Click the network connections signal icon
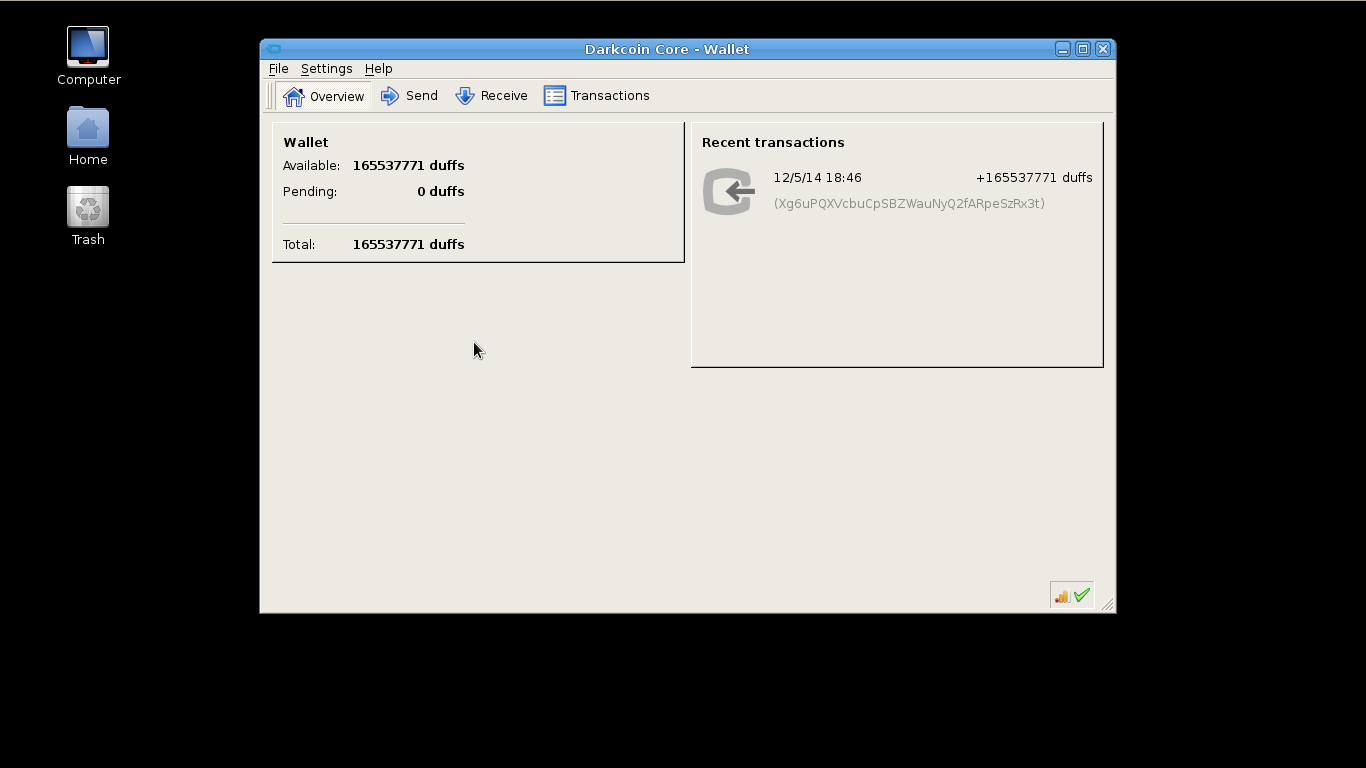This screenshot has height=768, width=1366. 1062,596
